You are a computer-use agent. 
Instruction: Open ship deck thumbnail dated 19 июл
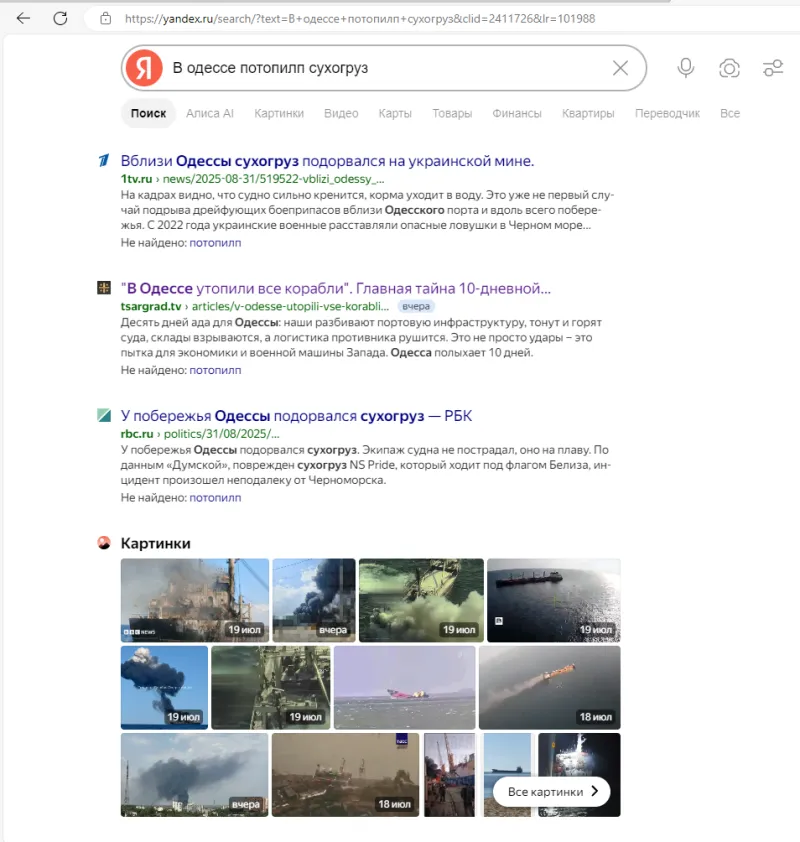pos(271,687)
